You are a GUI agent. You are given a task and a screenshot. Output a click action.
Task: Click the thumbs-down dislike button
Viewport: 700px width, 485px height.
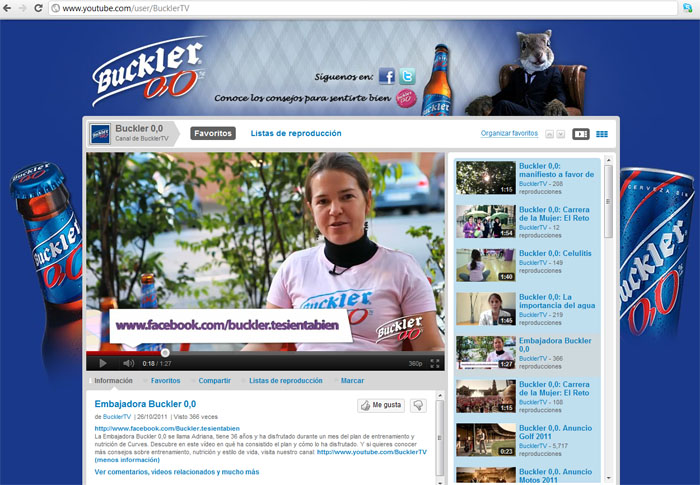tap(418, 405)
